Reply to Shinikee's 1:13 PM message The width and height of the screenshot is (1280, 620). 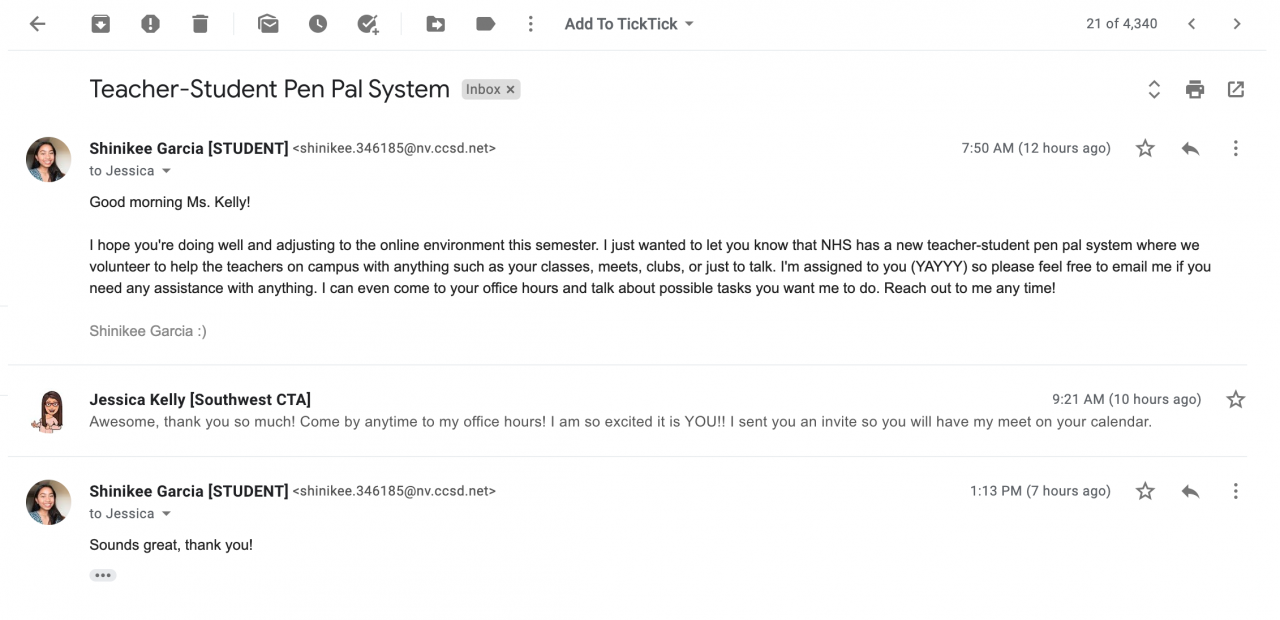(1190, 491)
